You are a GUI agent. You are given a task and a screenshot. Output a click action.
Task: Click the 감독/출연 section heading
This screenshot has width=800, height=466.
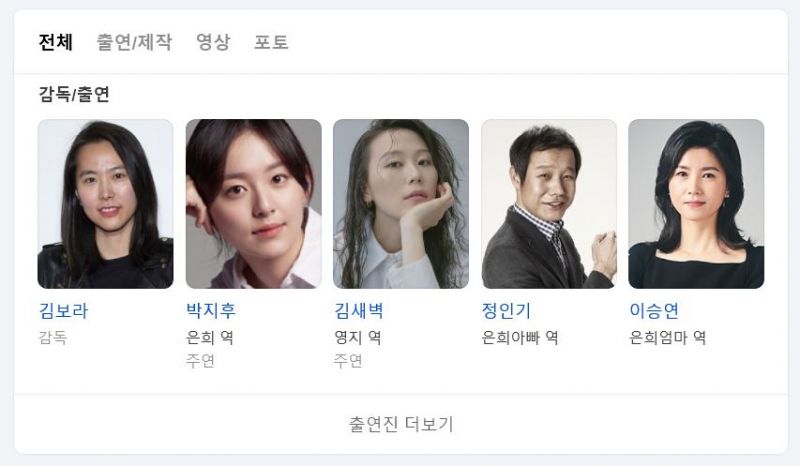(74, 94)
